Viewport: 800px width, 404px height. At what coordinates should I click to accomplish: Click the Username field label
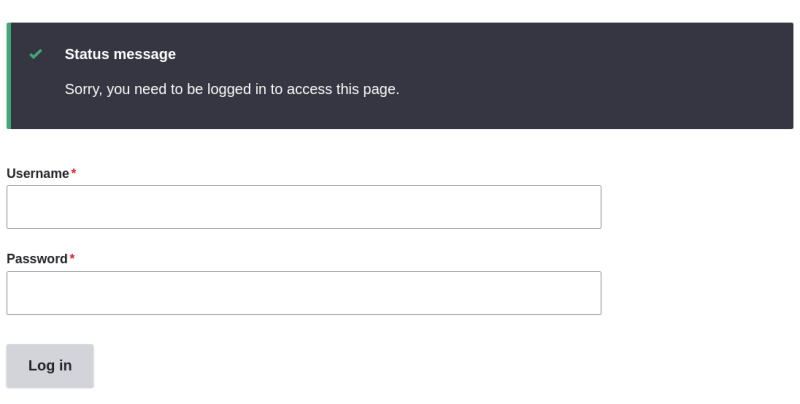[38, 173]
